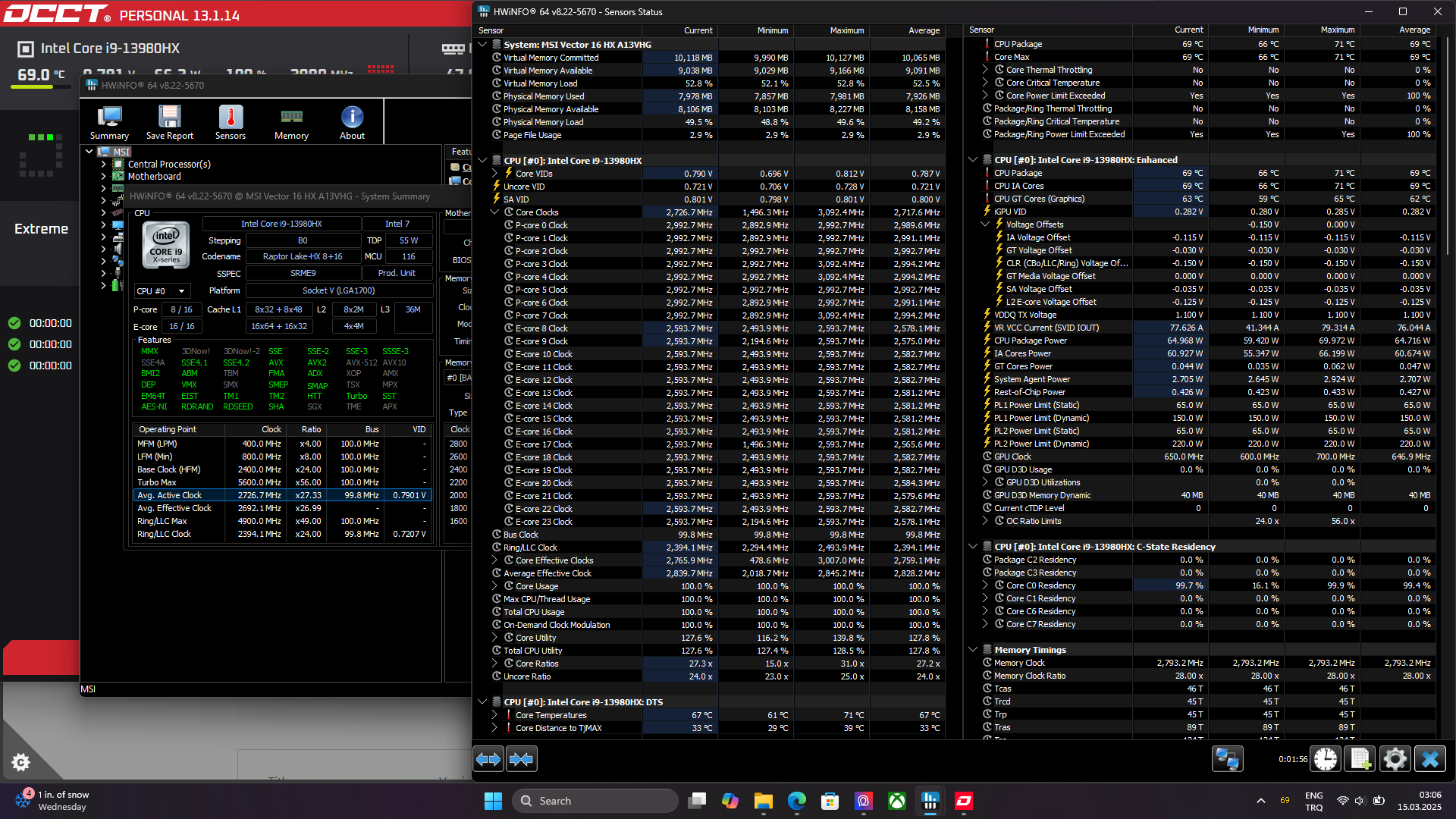Launch Copilot from the taskbar
1456x819 pixels.
tap(730, 801)
